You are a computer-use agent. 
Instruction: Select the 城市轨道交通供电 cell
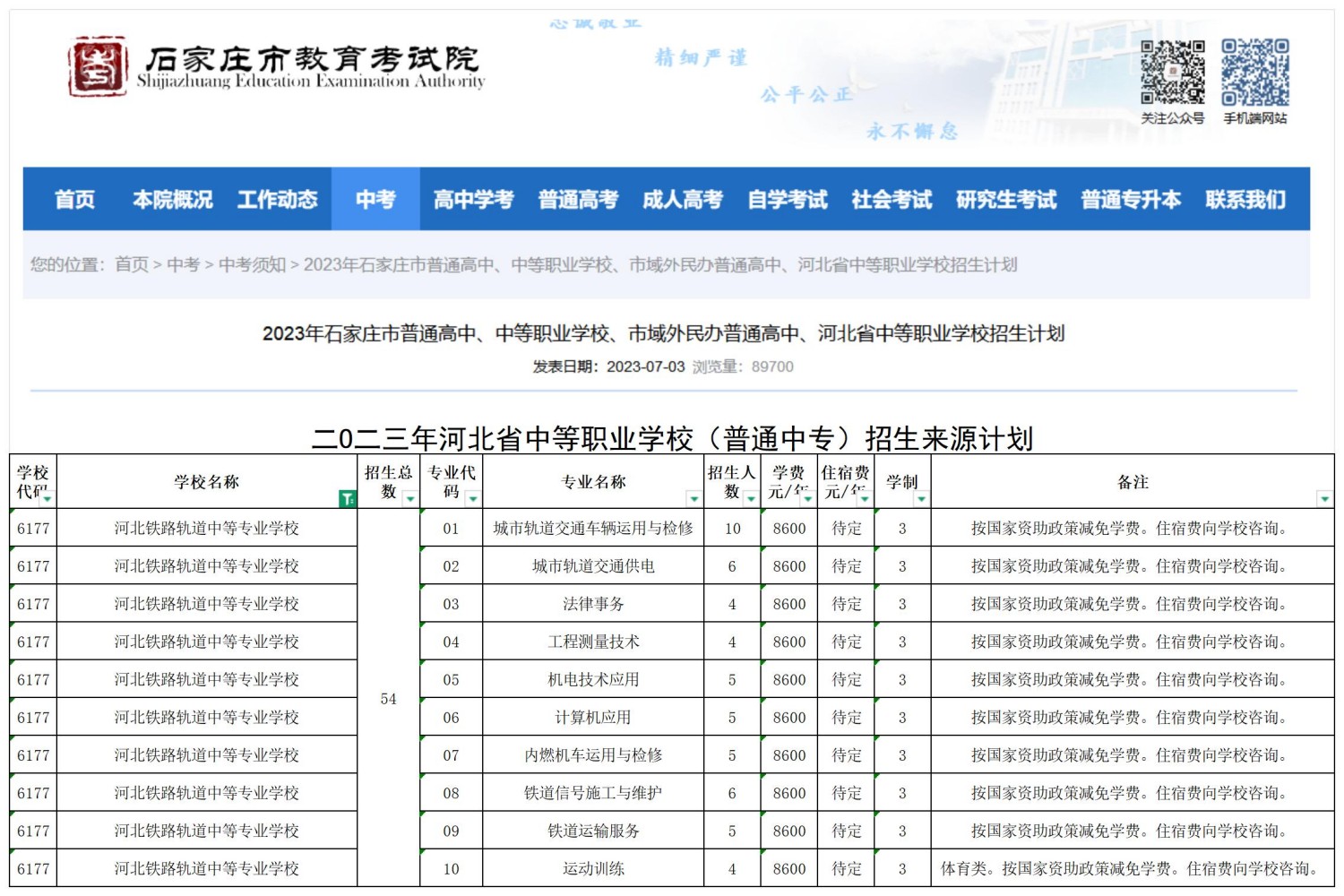coord(593,566)
